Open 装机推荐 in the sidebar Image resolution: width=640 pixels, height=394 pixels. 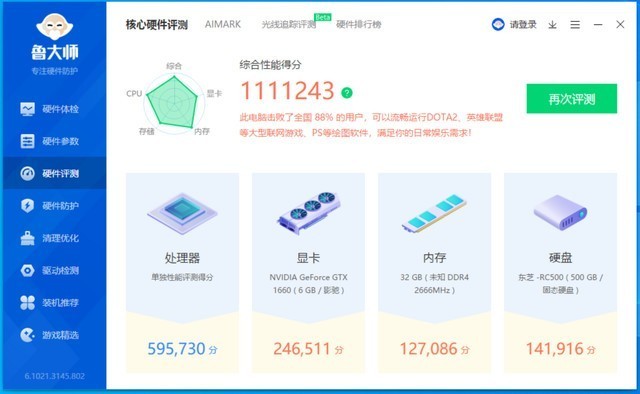tap(54, 303)
